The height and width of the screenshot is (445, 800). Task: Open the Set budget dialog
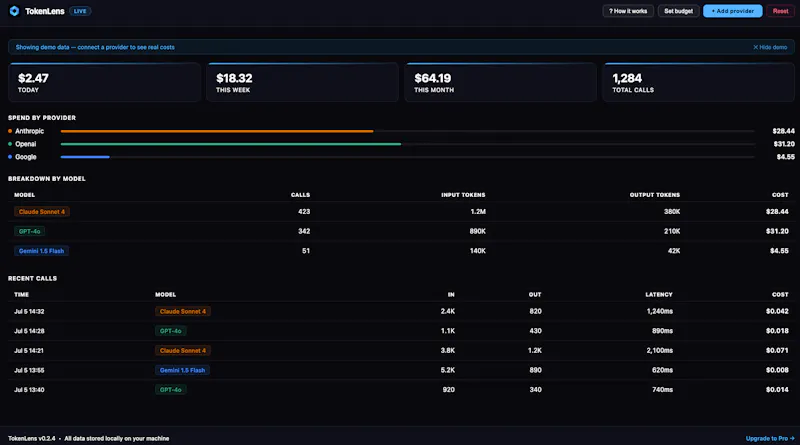click(x=678, y=11)
